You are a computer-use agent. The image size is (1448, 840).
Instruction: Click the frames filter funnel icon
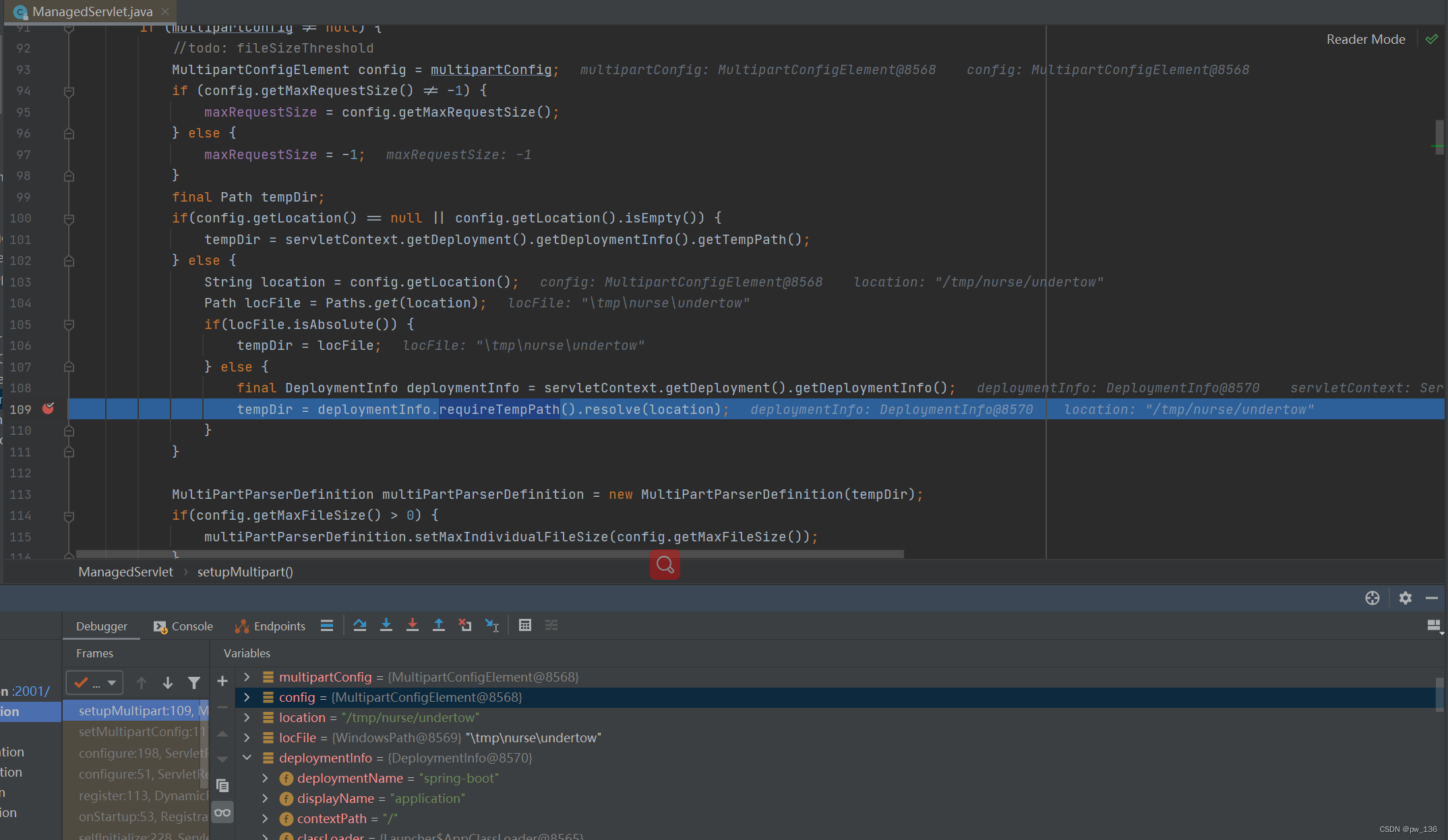coord(194,683)
